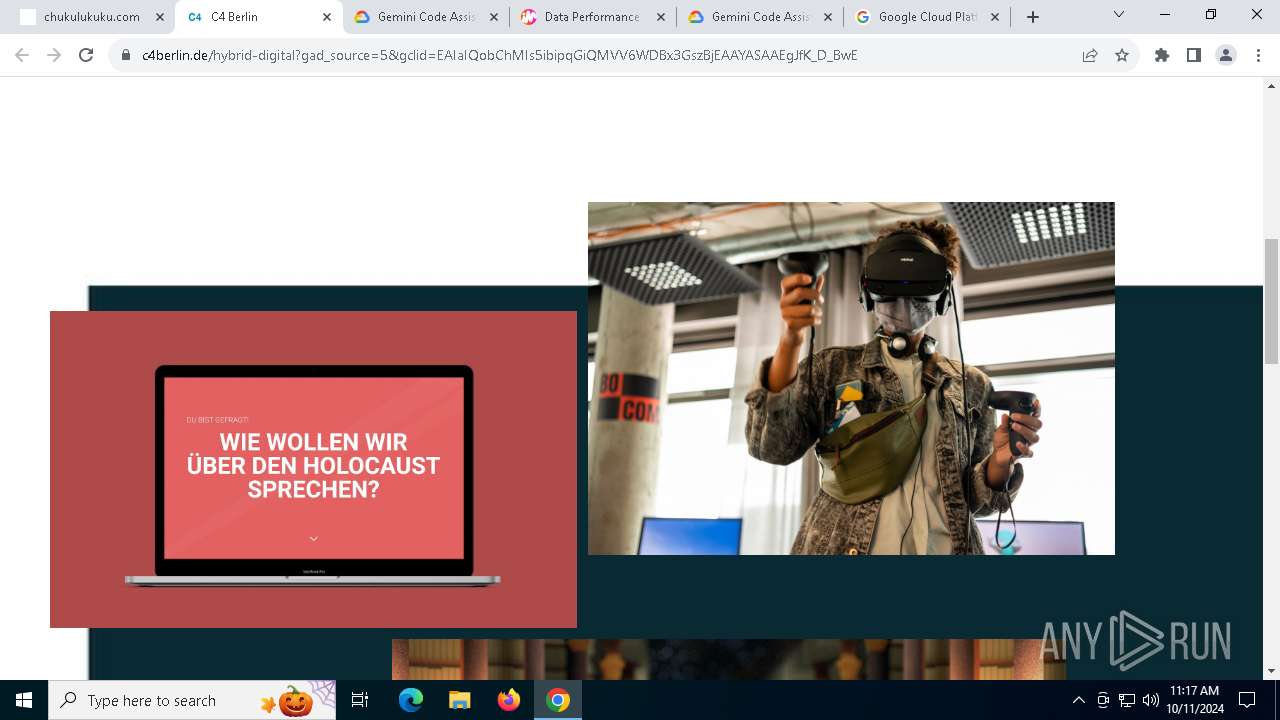Viewport: 1280px width, 720px height.
Task: Minimize the Chrome window
Action: (1165, 14)
